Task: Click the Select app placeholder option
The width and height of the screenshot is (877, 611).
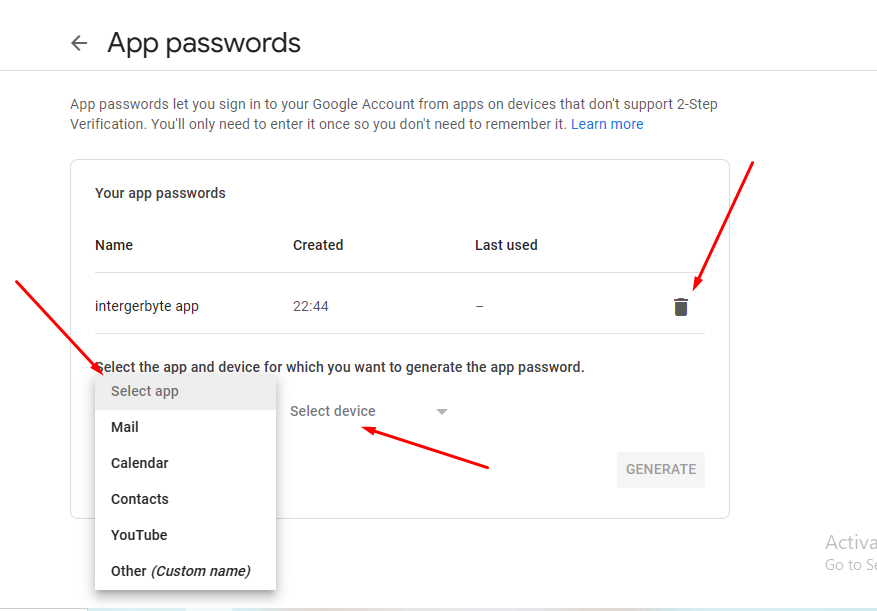Action: 185,392
